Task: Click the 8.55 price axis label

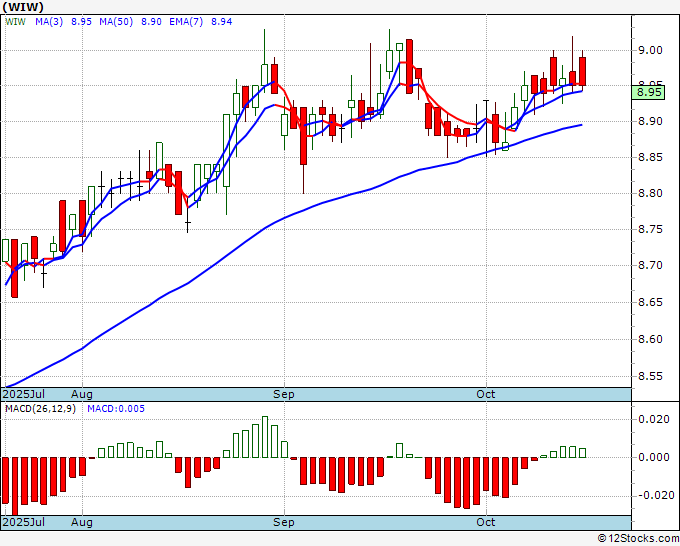Action: [x=651, y=376]
